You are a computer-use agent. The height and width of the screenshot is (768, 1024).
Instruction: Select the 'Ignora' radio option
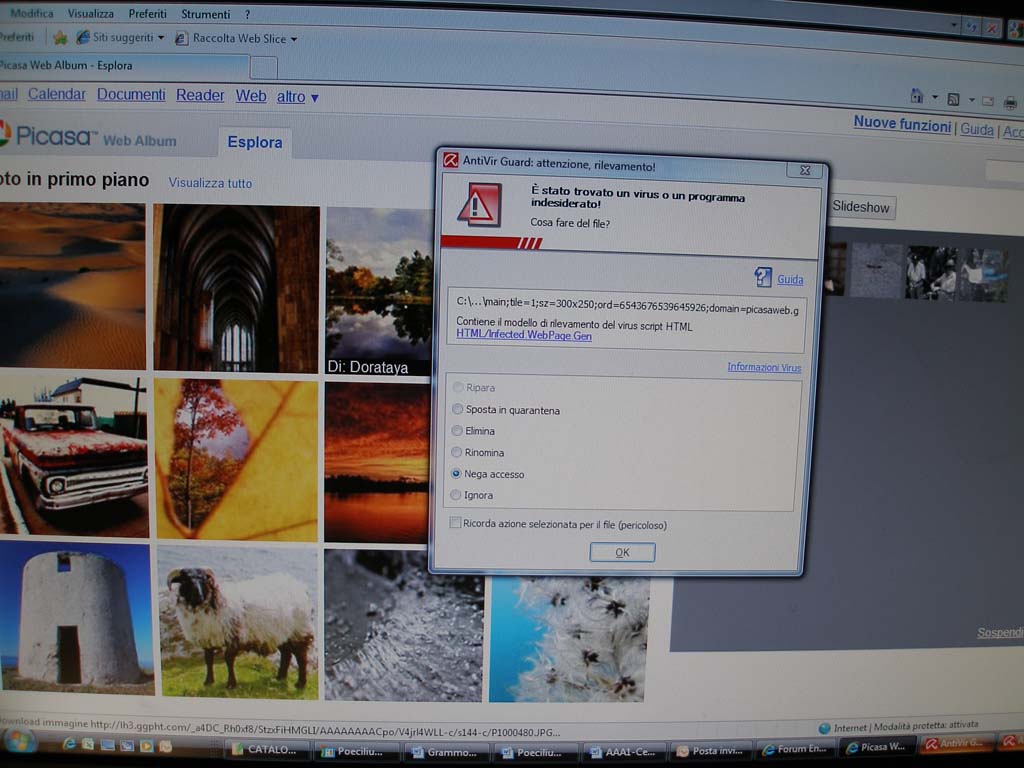click(457, 495)
